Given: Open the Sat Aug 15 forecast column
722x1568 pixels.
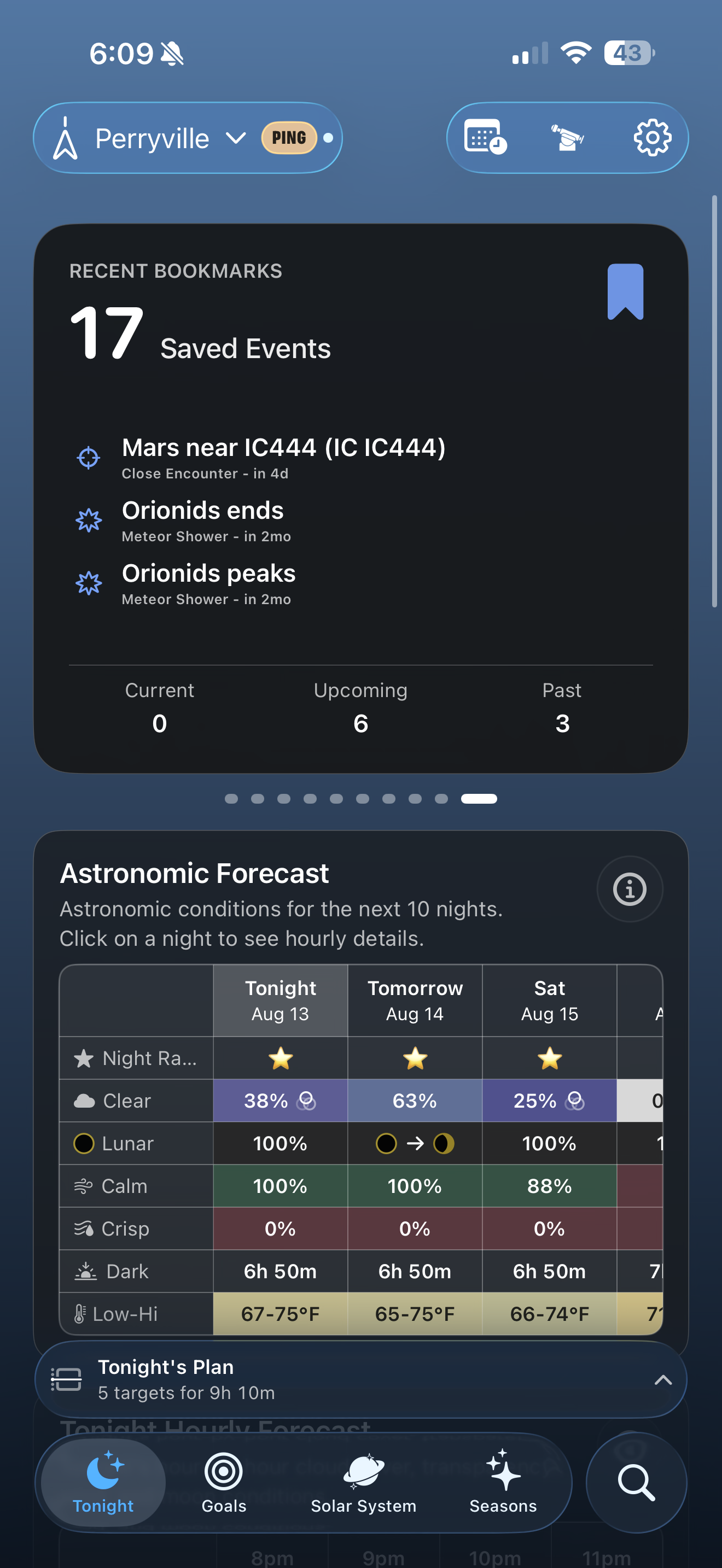Looking at the screenshot, I should (x=549, y=1000).
